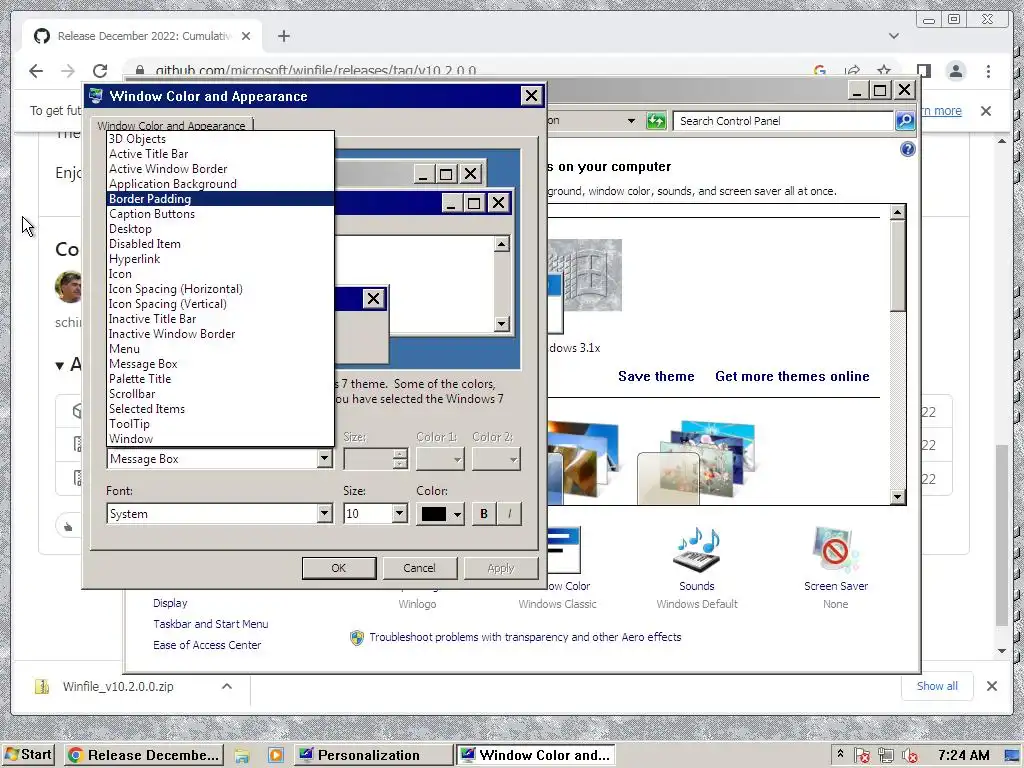Screen dimensions: 1024x768
Task: Choose Desktop from item list
Action: point(220,229)
